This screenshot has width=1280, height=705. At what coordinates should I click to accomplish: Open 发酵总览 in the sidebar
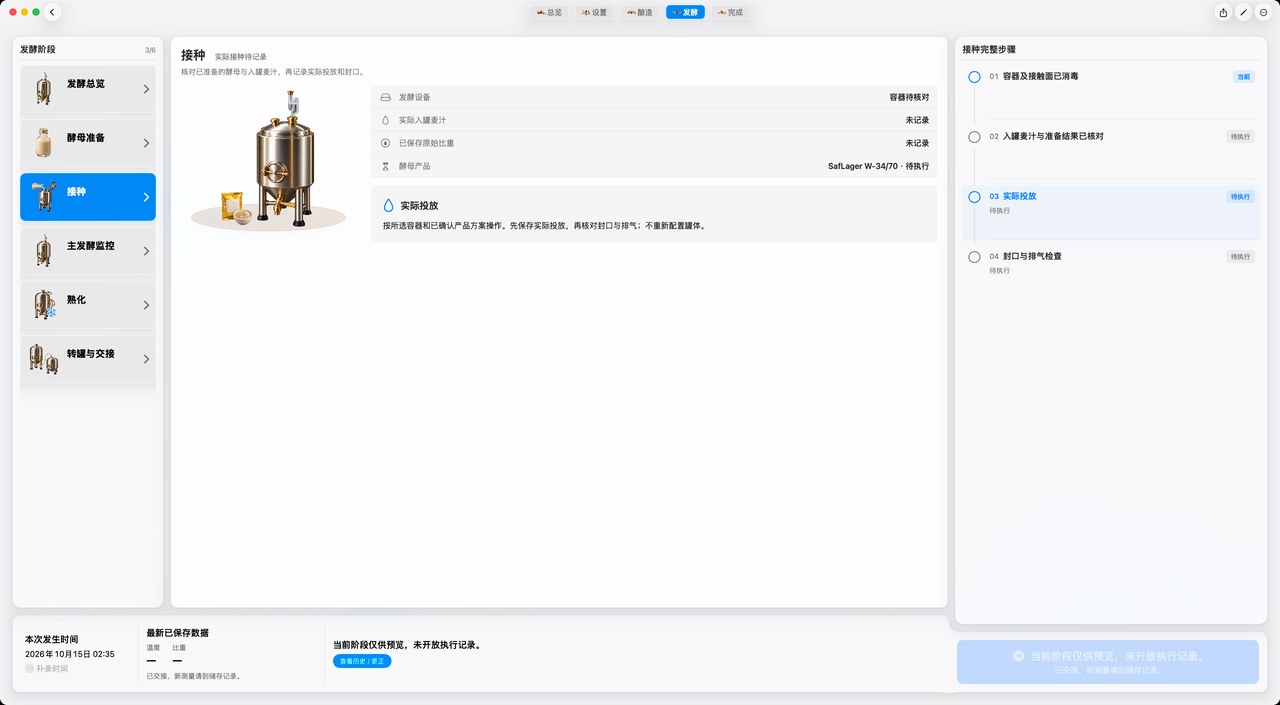88,88
